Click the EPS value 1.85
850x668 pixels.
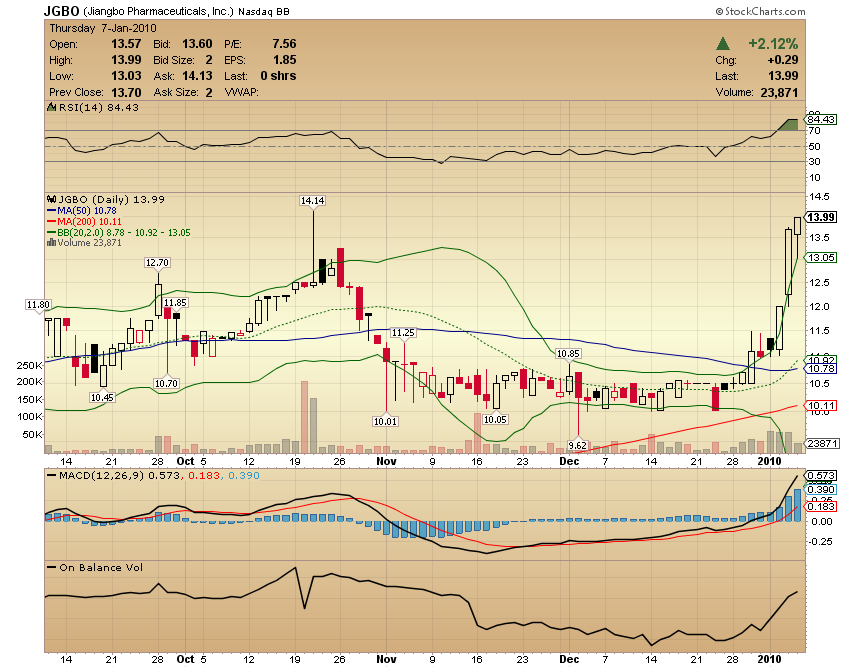point(284,60)
